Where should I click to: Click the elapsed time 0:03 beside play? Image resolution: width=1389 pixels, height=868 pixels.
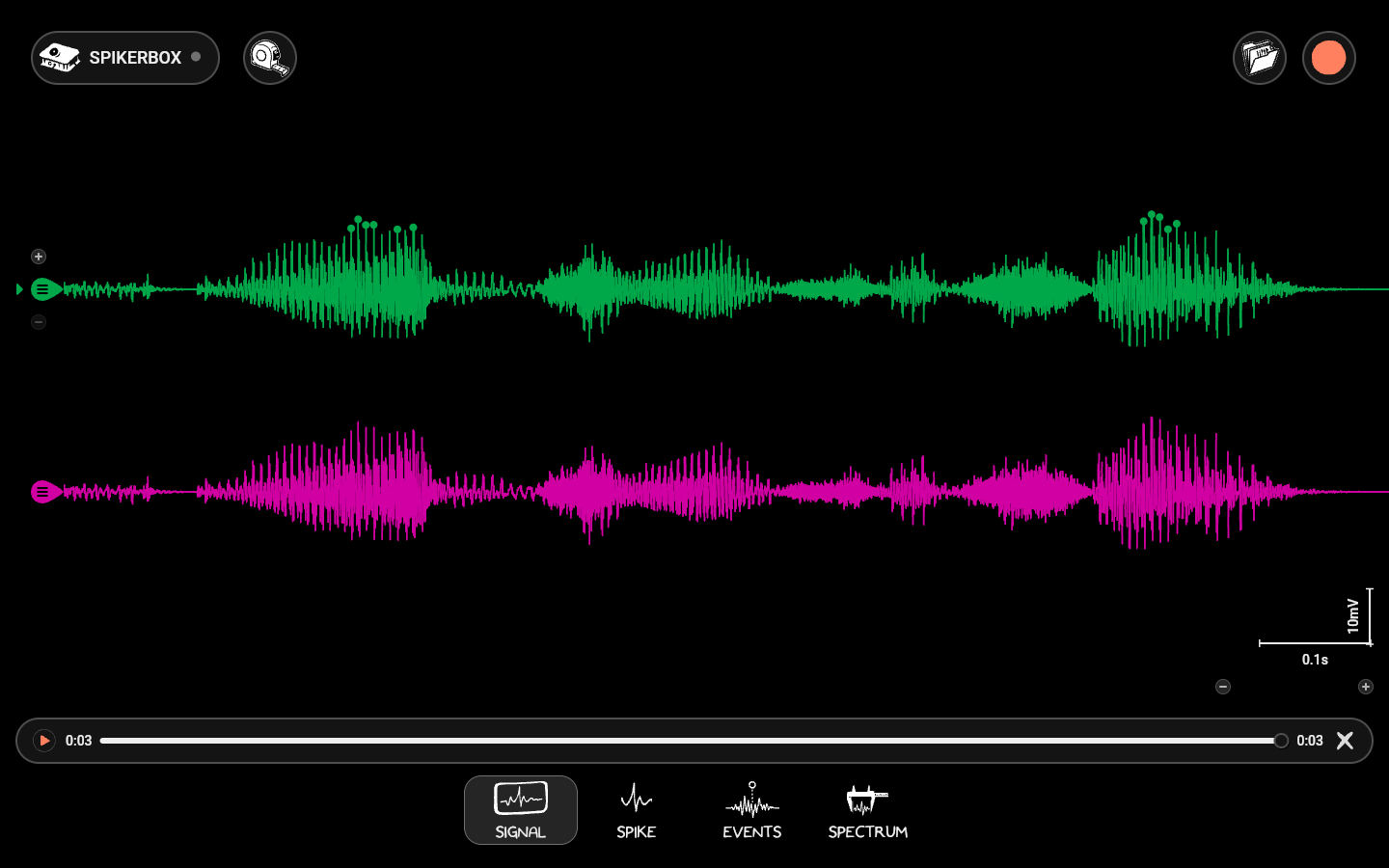(x=79, y=741)
